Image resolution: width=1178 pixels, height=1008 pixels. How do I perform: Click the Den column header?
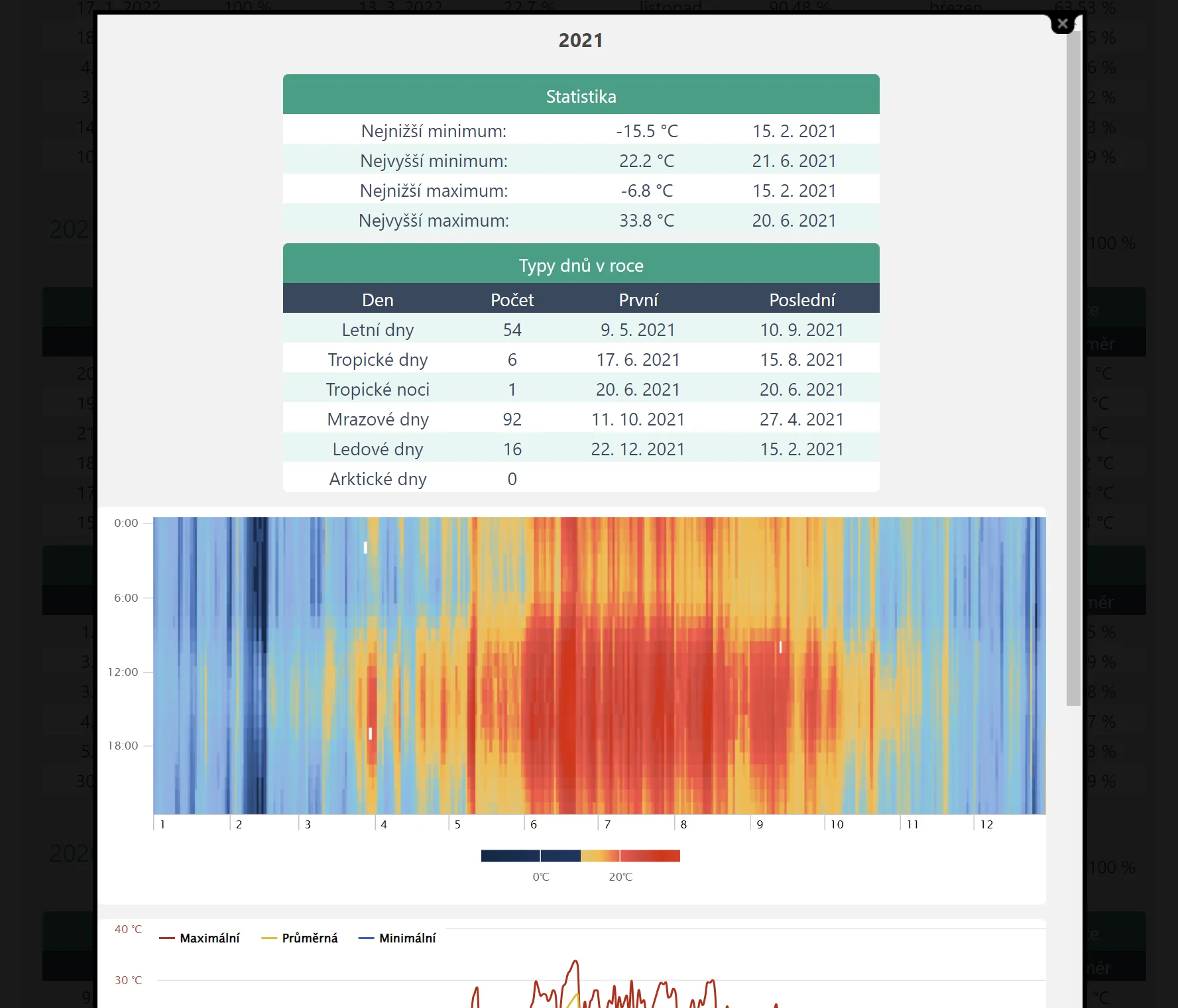[x=377, y=300]
